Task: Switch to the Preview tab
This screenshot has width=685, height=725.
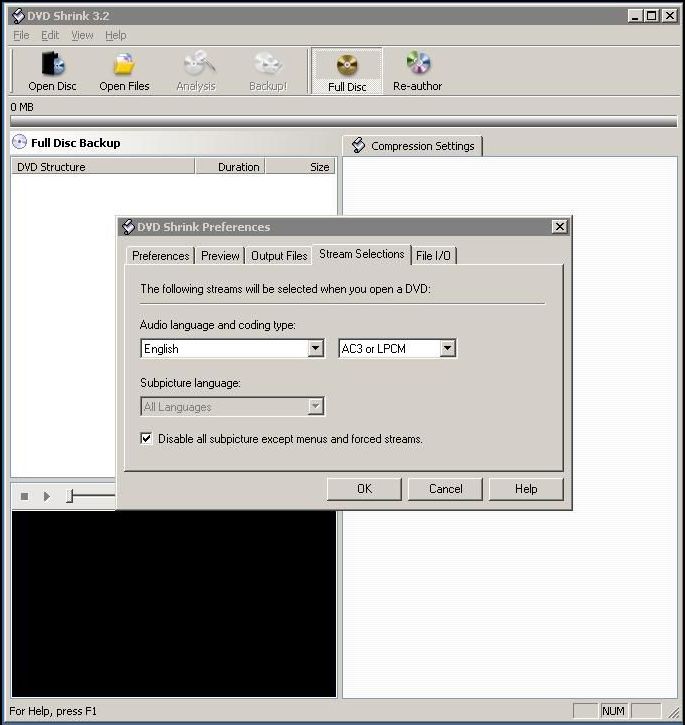Action: [x=220, y=256]
